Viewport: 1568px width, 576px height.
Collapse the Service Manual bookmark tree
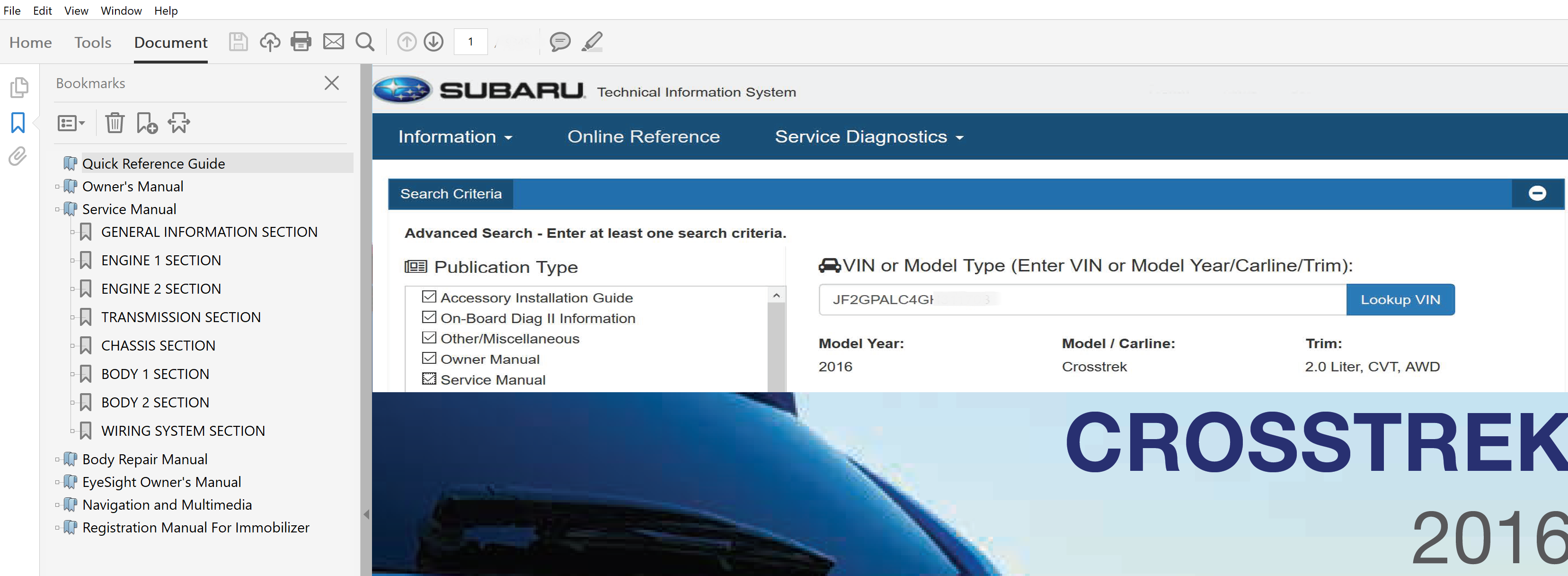[x=57, y=209]
